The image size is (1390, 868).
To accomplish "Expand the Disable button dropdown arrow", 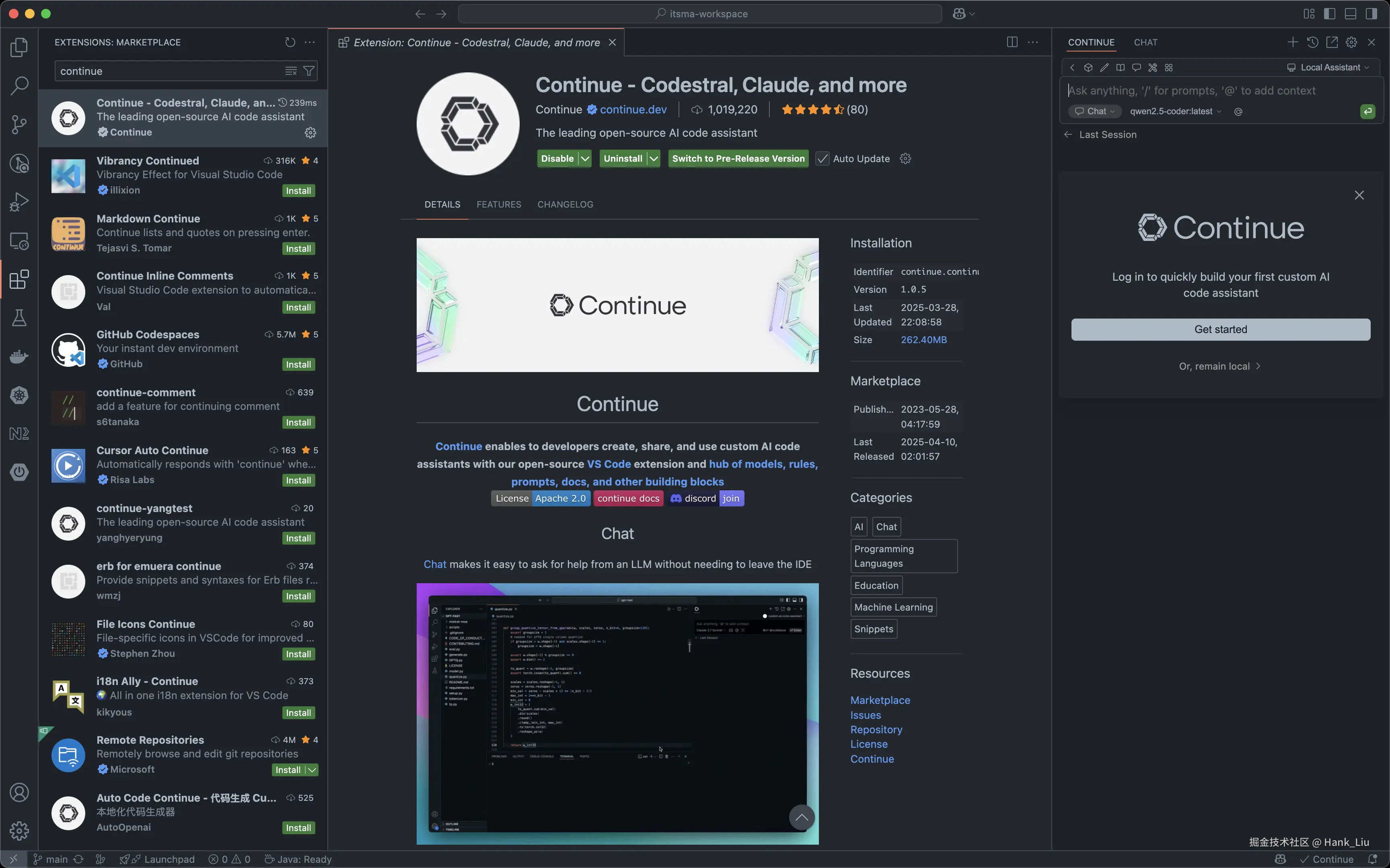I will (x=584, y=159).
